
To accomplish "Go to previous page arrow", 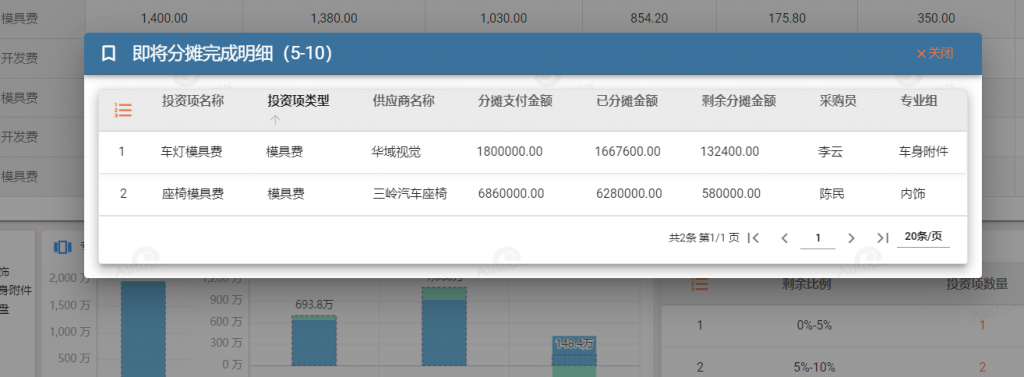I will tap(785, 238).
